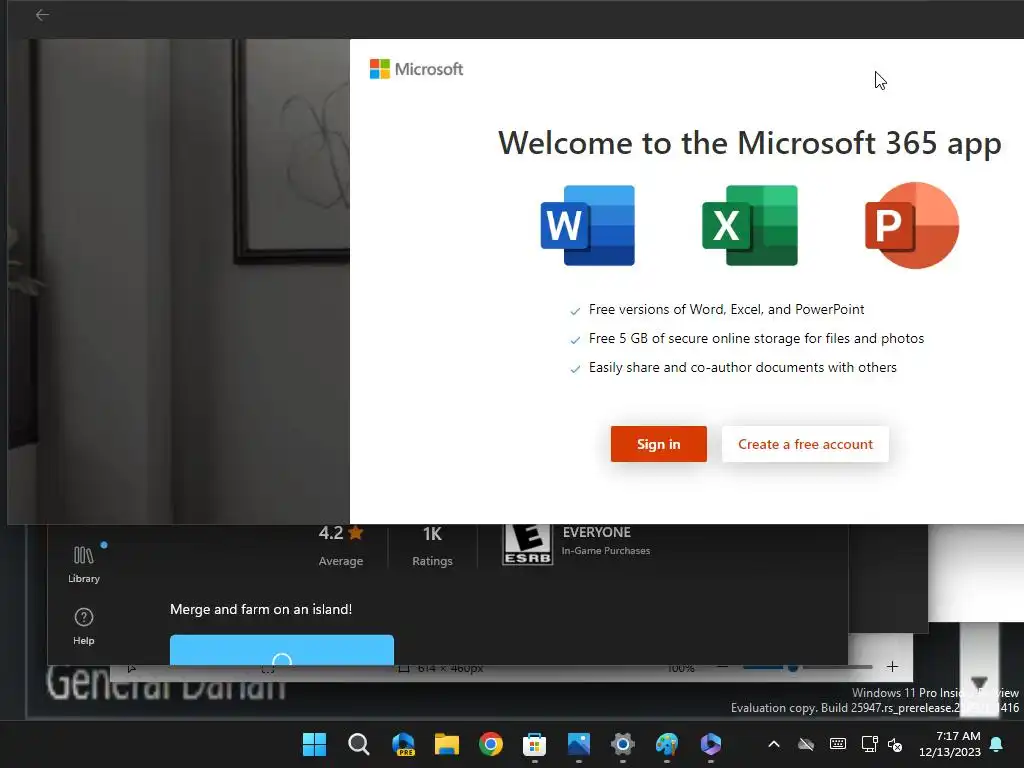Open notifications with the bell icon
Viewport: 1024px width, 768px height.
[997, 744]
